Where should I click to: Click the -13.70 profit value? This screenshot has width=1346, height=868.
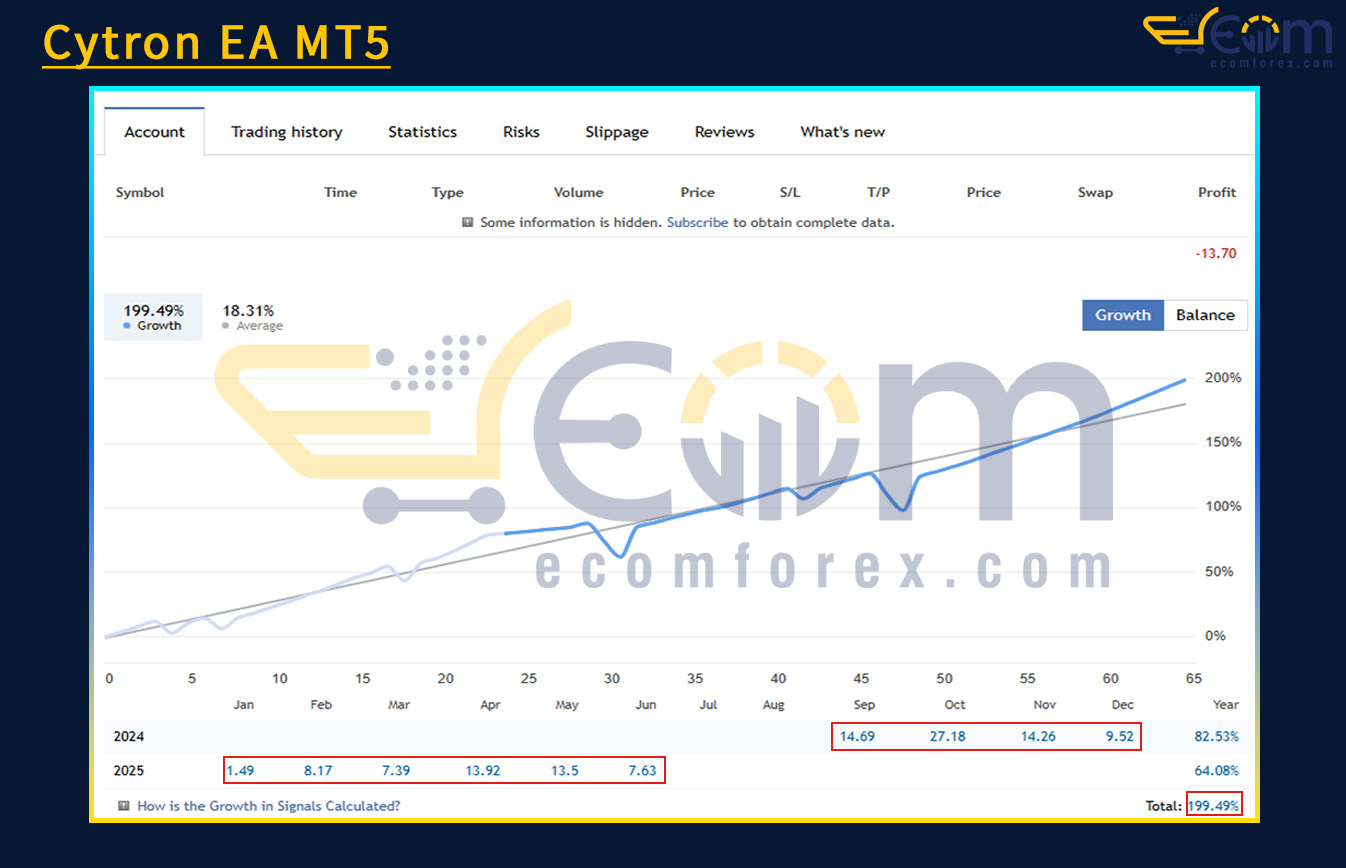click(x=1216, y=253)
